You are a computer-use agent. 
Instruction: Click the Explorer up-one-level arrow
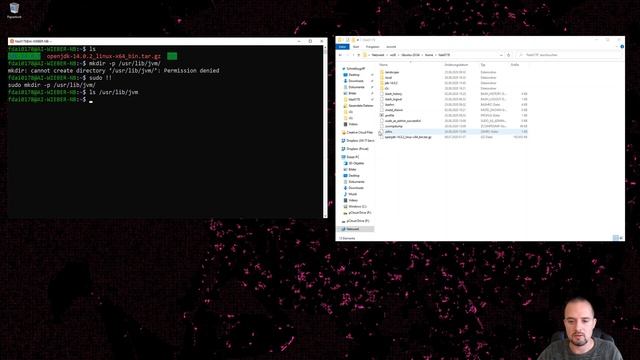(x=359, y=55)
